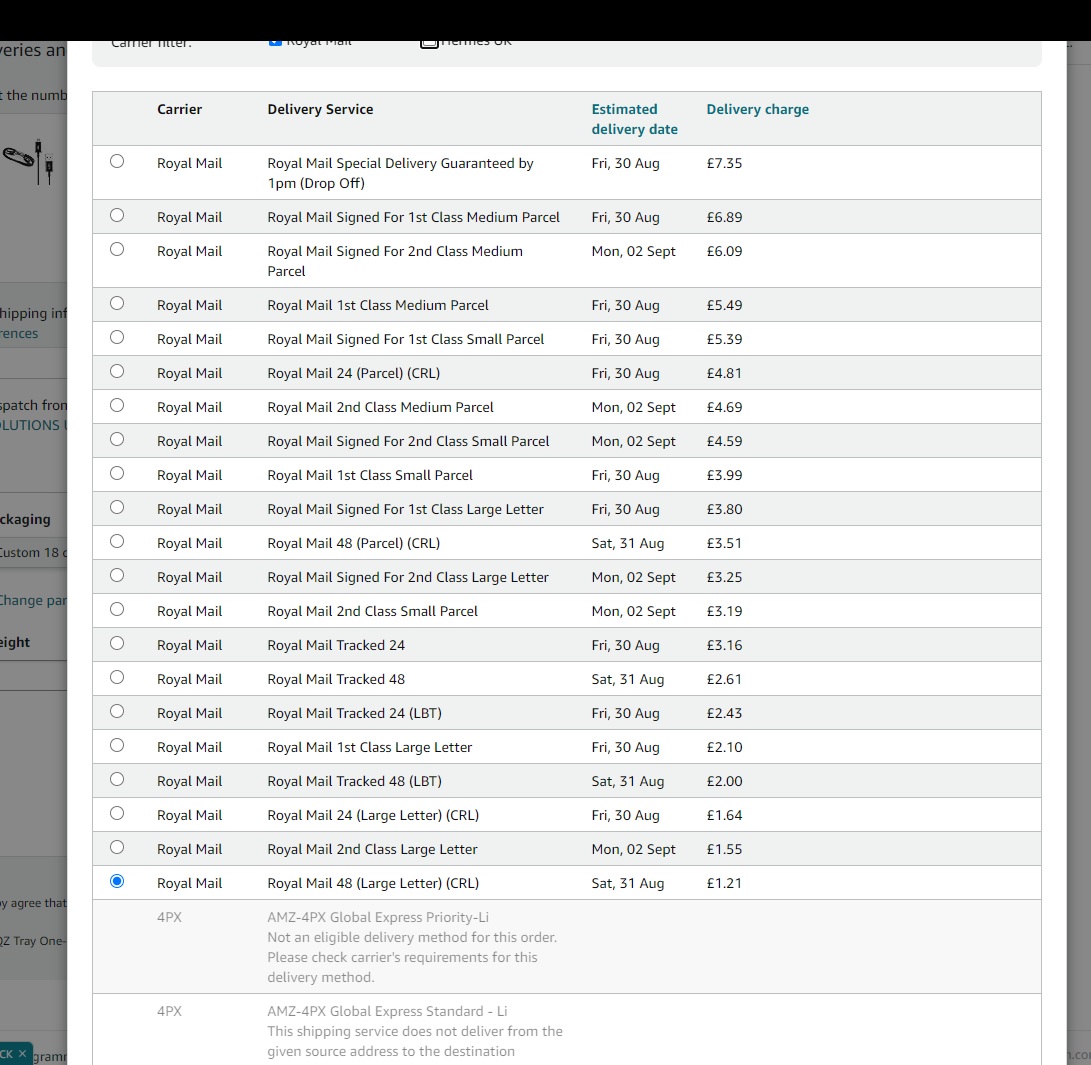Click the £1.21 delivery charge
The height and width of the screenshot is (1065, 1091).
click(x=724, y=883)
